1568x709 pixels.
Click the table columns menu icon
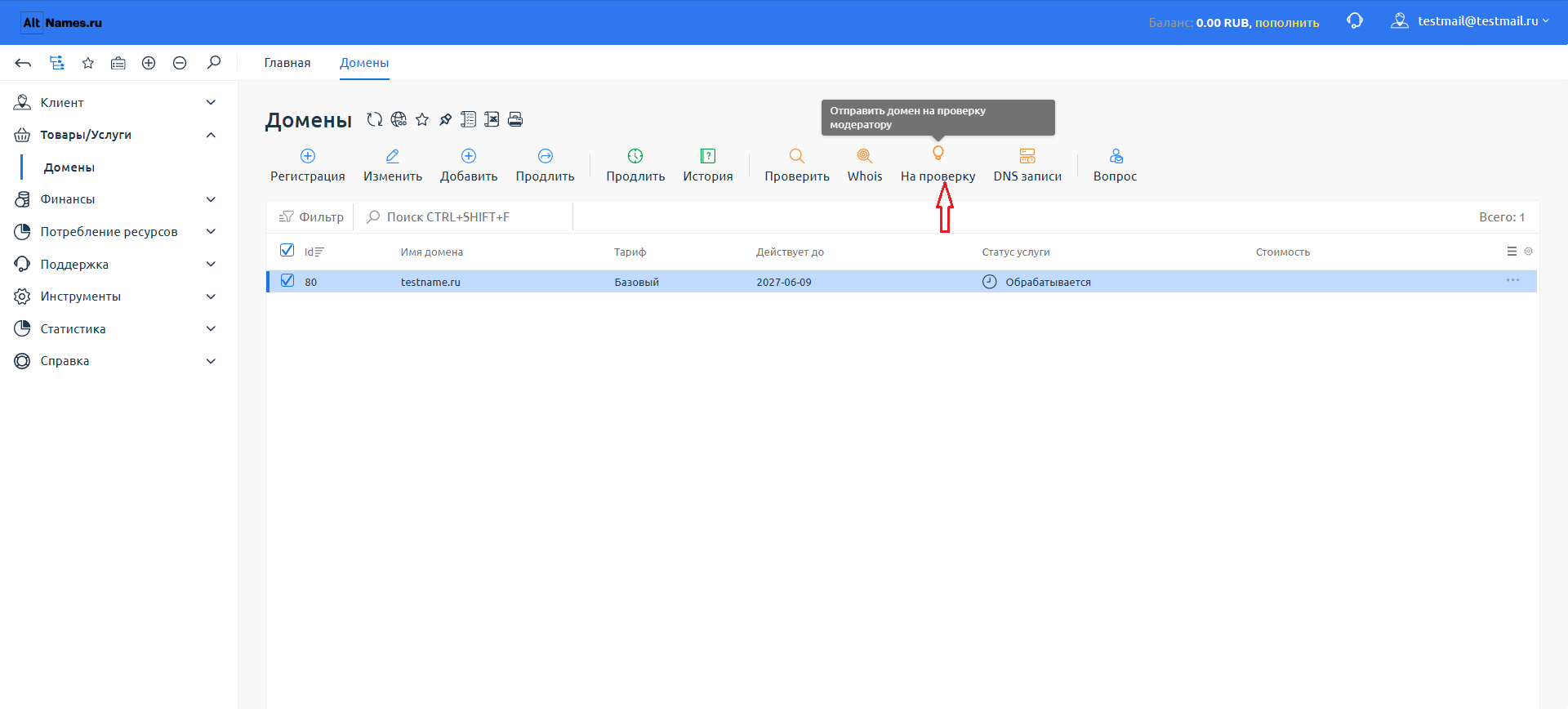coord(1512,252)
